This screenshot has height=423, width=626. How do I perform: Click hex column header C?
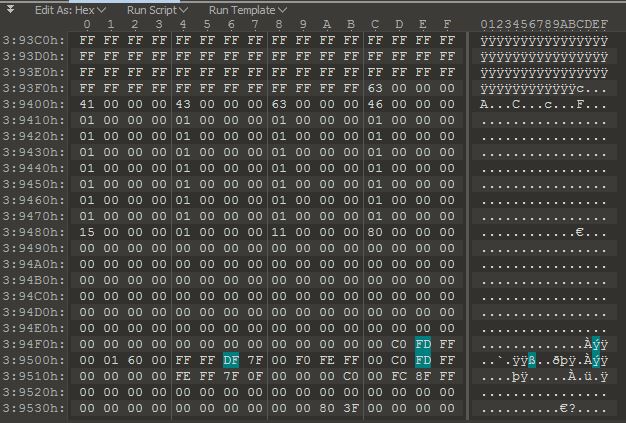pos(375,24)
